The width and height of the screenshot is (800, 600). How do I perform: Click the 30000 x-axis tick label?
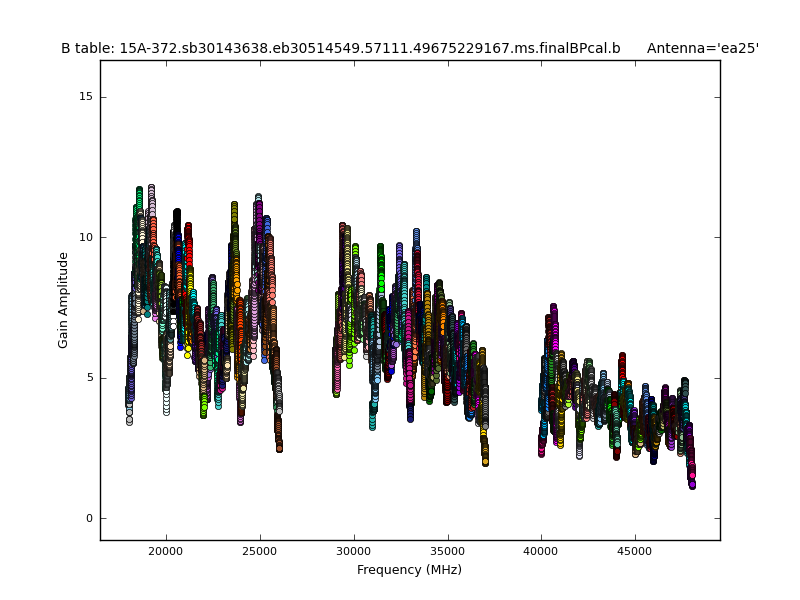pyautogui.click(x=354, y=550)
